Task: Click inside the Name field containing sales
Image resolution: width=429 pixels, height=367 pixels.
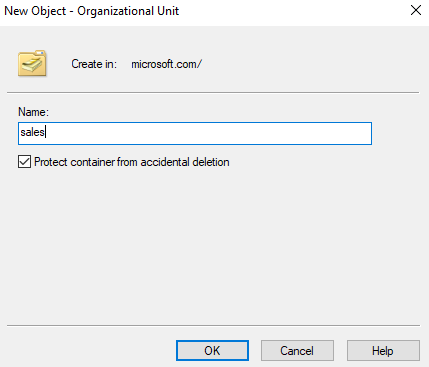Action: tap(195, 133)
